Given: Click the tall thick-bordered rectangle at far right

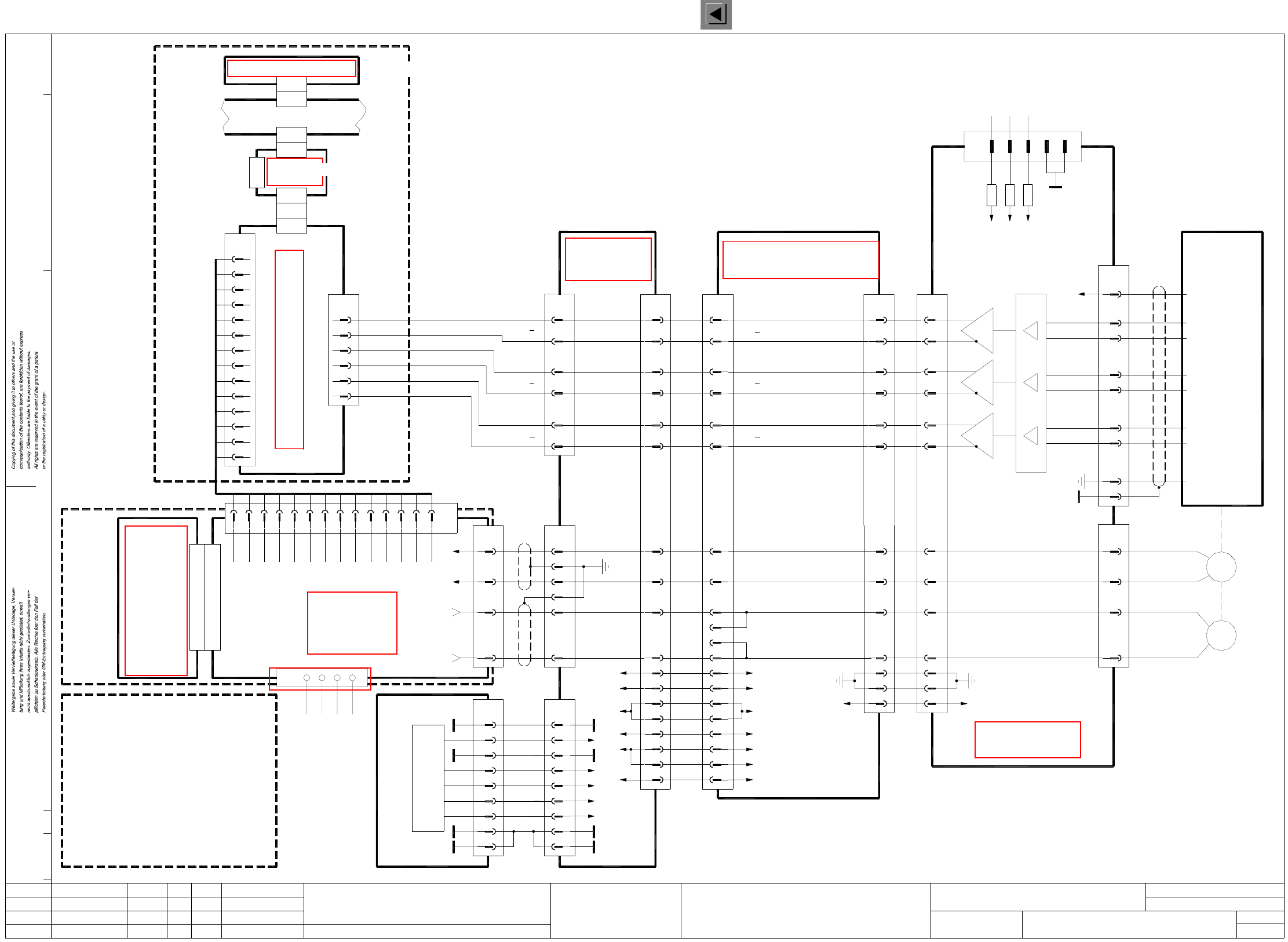Looking at the screenshot, I should [x=1221, y=368].
